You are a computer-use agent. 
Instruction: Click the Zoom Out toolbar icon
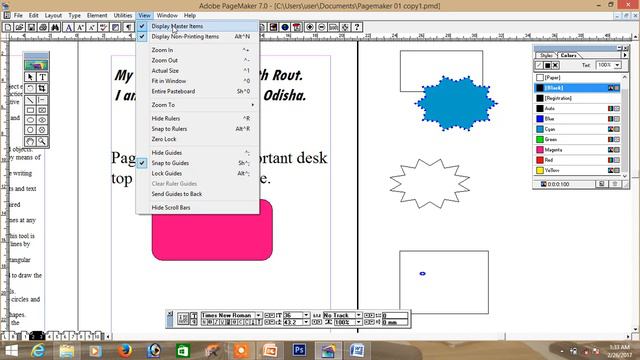pos(322,27)
